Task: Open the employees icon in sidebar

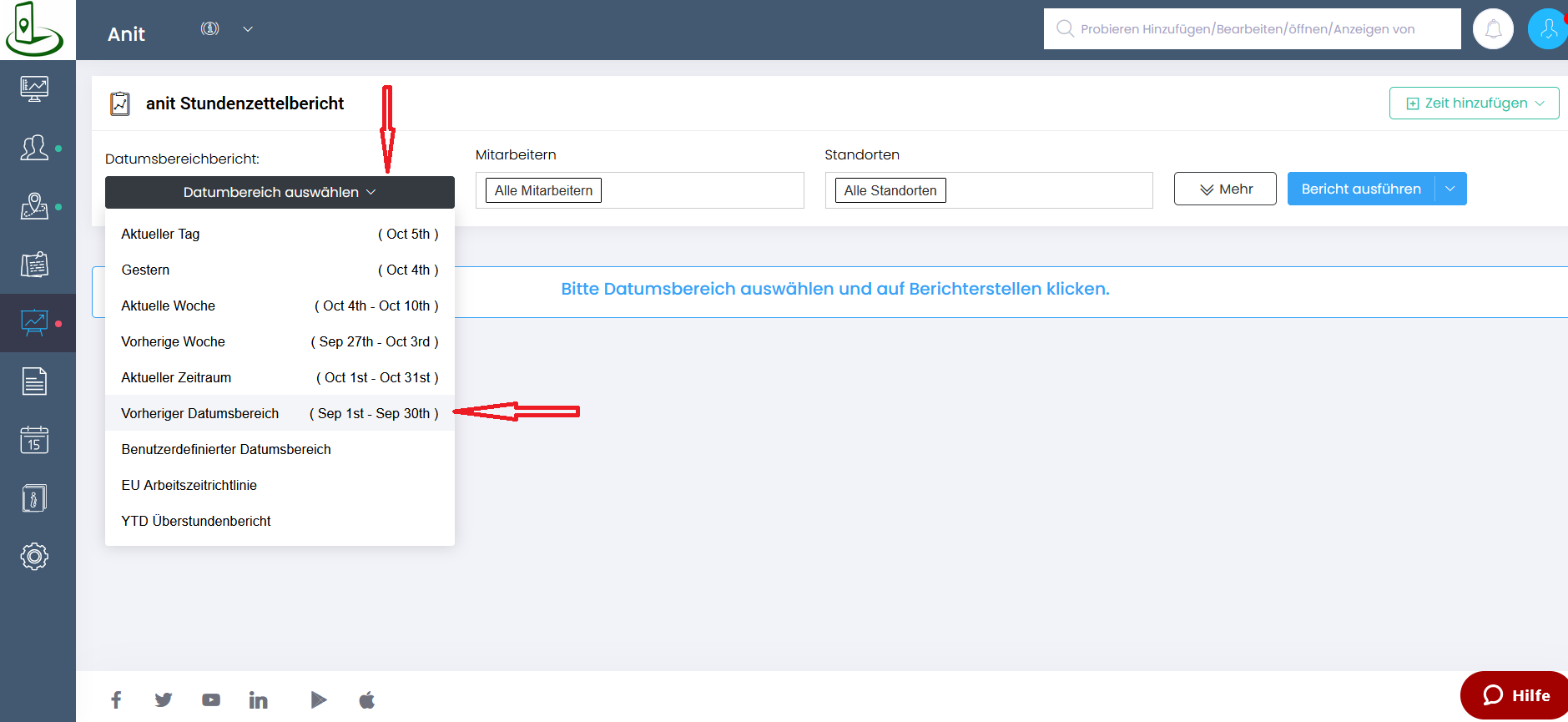Action: [34, 148]
